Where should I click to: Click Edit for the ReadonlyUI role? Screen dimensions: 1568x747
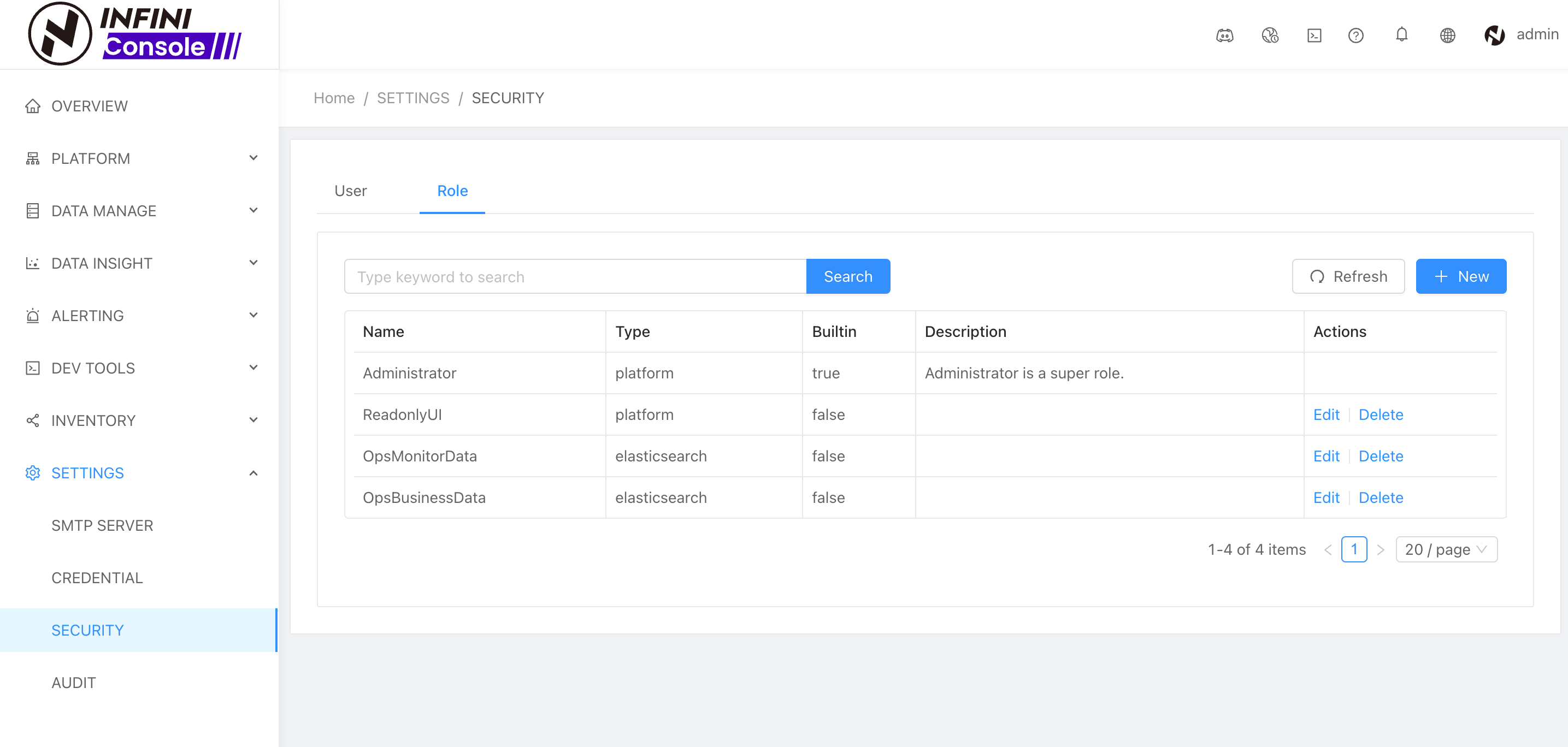(x=1326, y=414)
